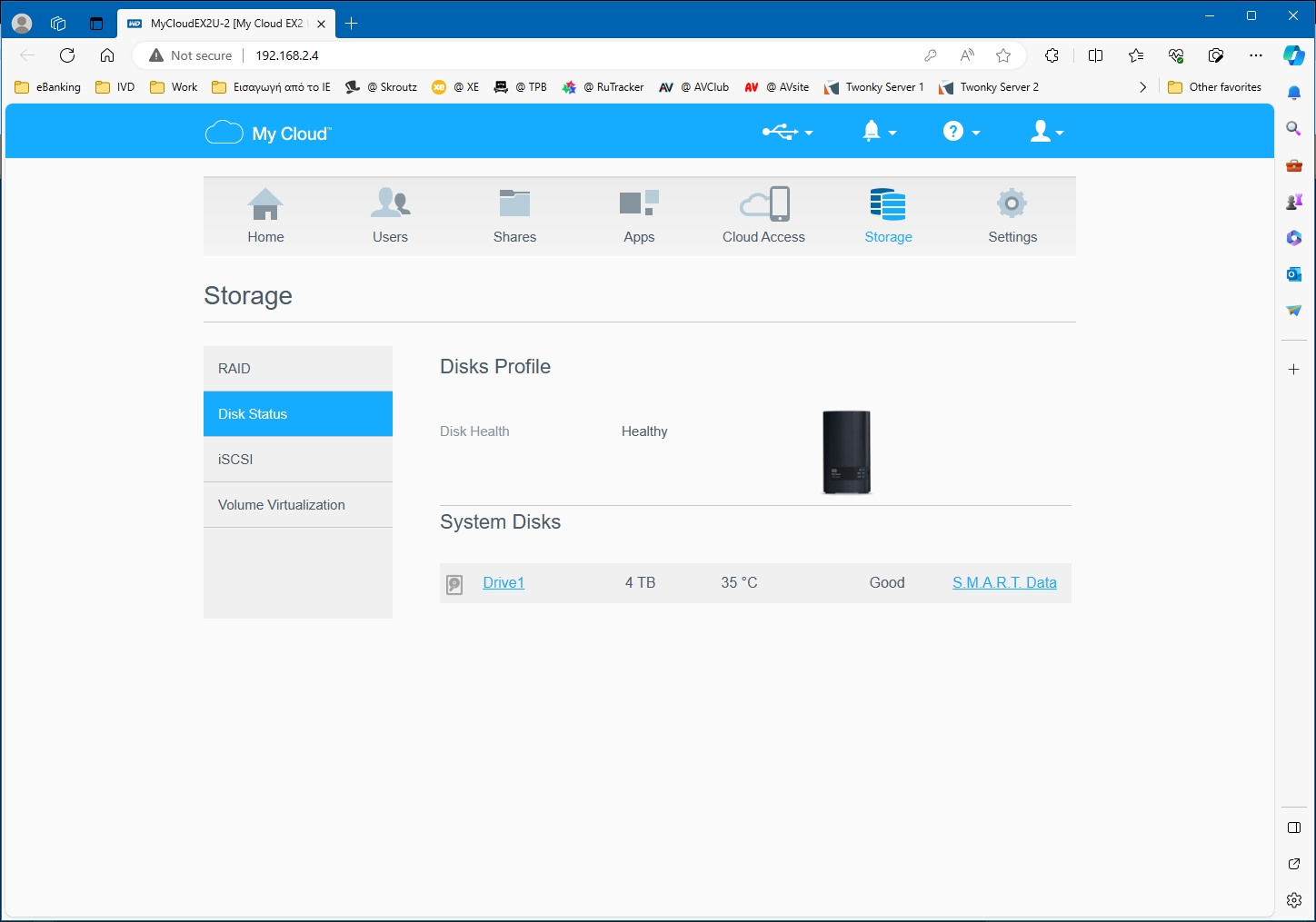Open the Twonky Server 2 bookmark
The image size is (1316, 922).
pos(988,87)
